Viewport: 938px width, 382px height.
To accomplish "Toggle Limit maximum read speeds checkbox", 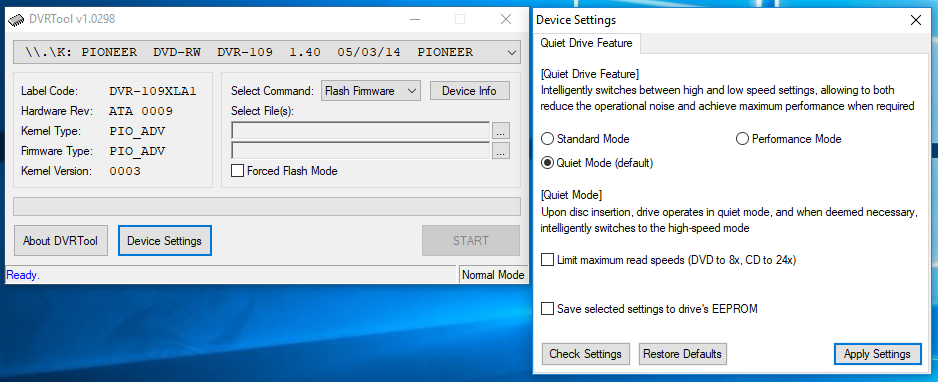I will pyautogui.click(x=547, y=260).
